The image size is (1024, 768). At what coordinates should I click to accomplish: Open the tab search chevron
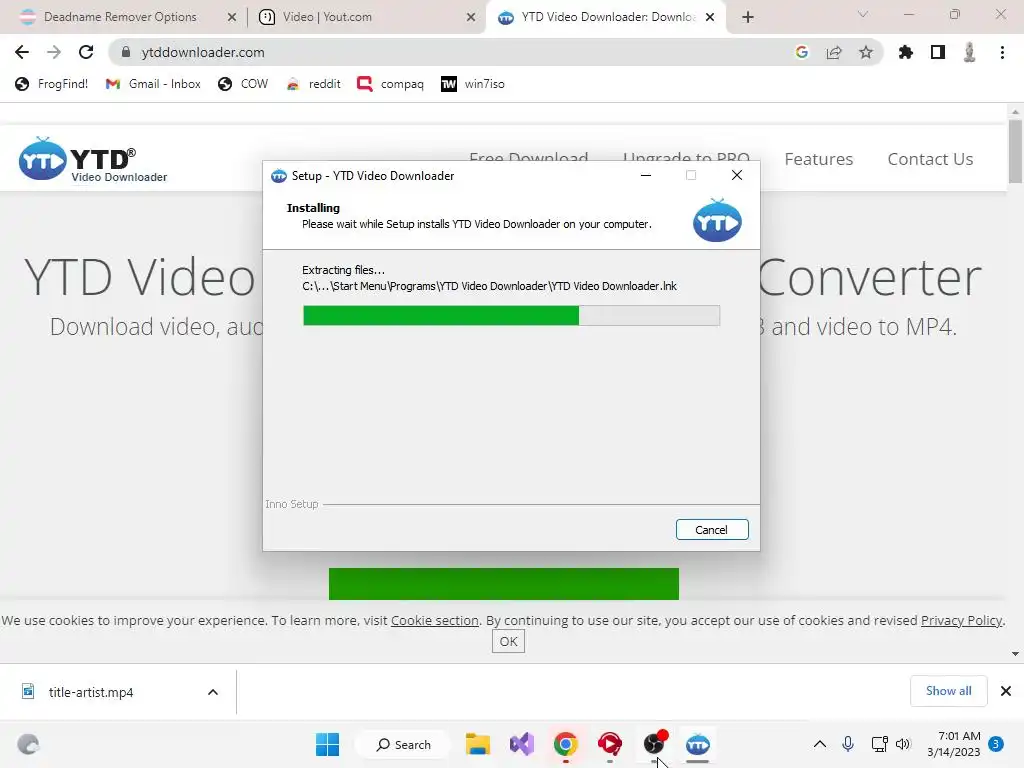pyautogui.click(x=863, y=14)
